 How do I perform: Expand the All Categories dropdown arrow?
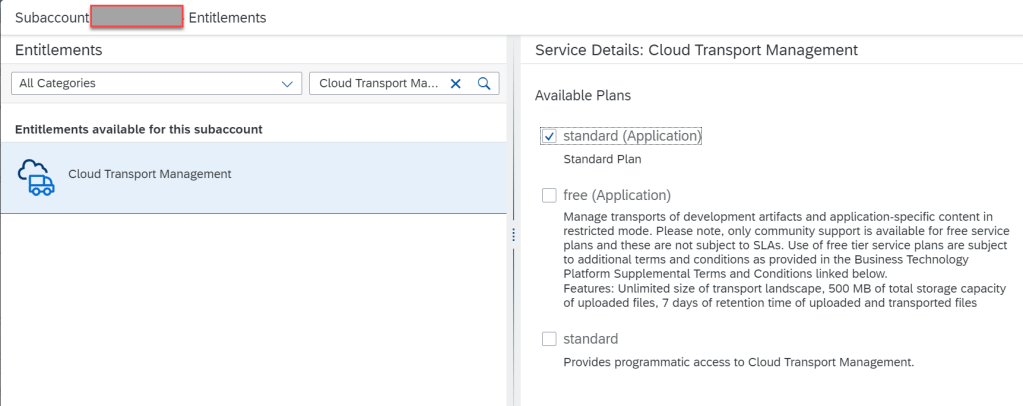[x=288, y=84]
